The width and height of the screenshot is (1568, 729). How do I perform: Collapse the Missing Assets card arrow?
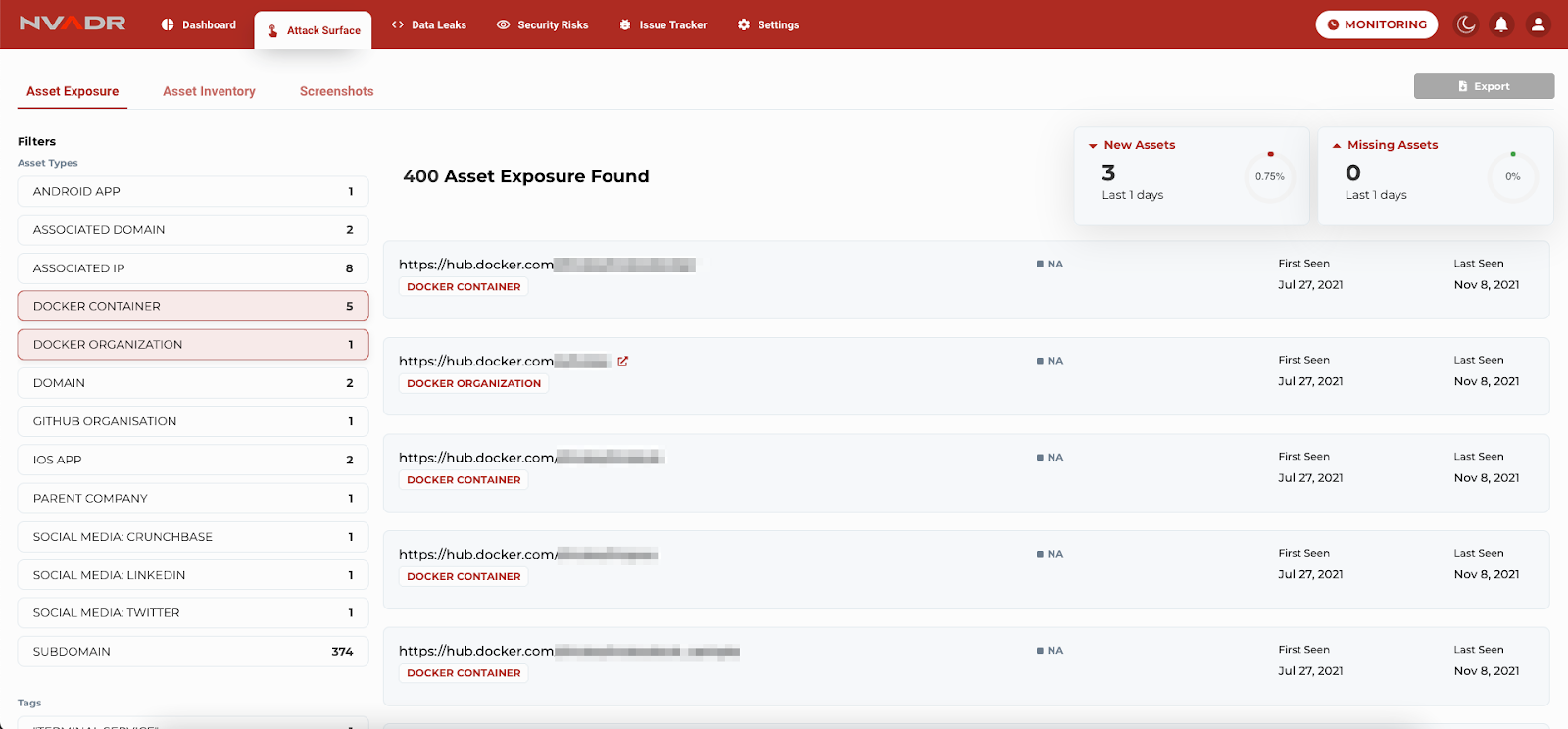click(1337, 145)
